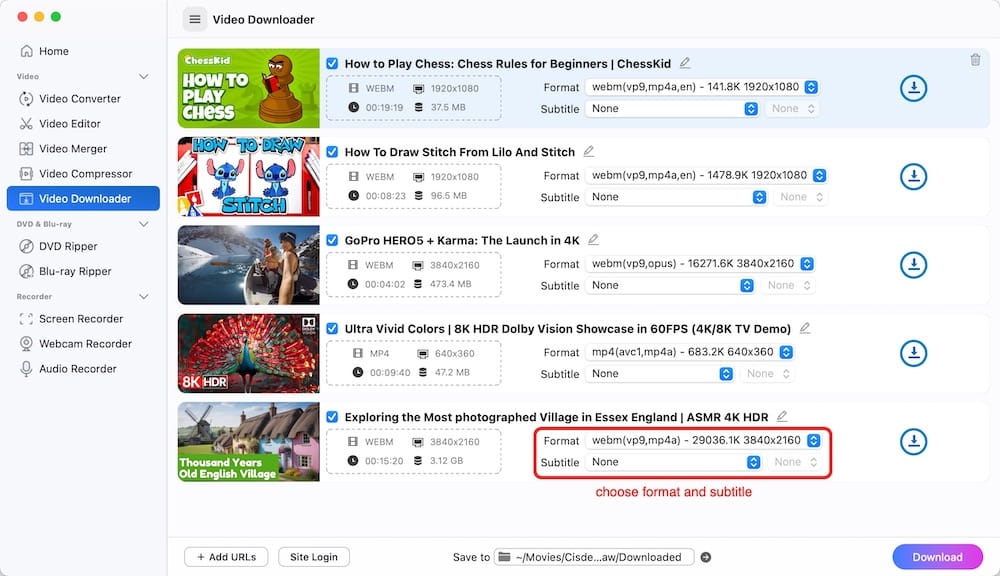Click the Save to folder path field

[x=594, y=557]
